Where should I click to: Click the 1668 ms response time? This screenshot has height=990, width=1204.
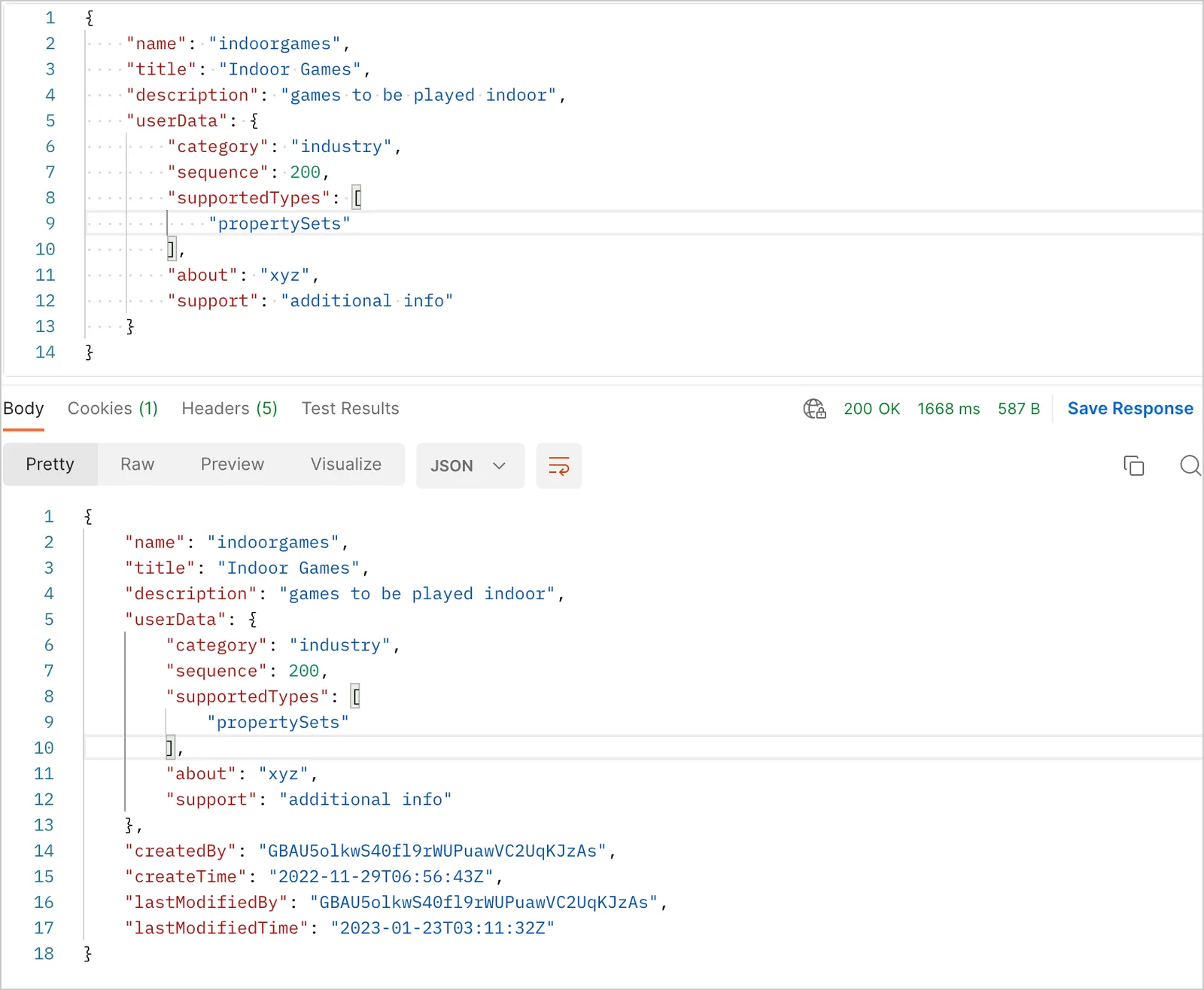(x=948, y=409)
